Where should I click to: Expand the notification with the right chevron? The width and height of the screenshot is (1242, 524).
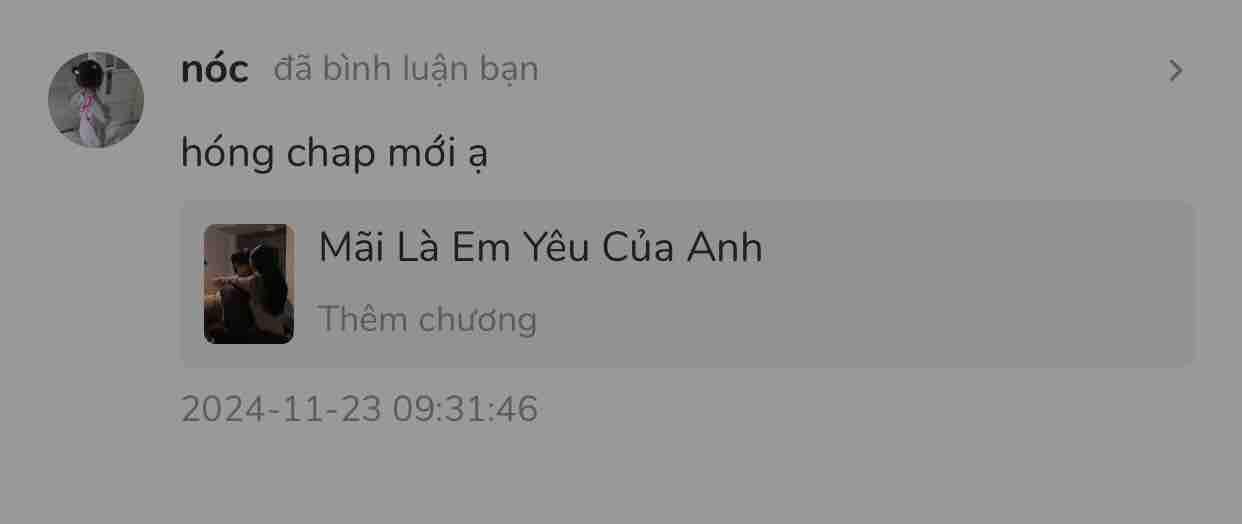(1176, 71)
